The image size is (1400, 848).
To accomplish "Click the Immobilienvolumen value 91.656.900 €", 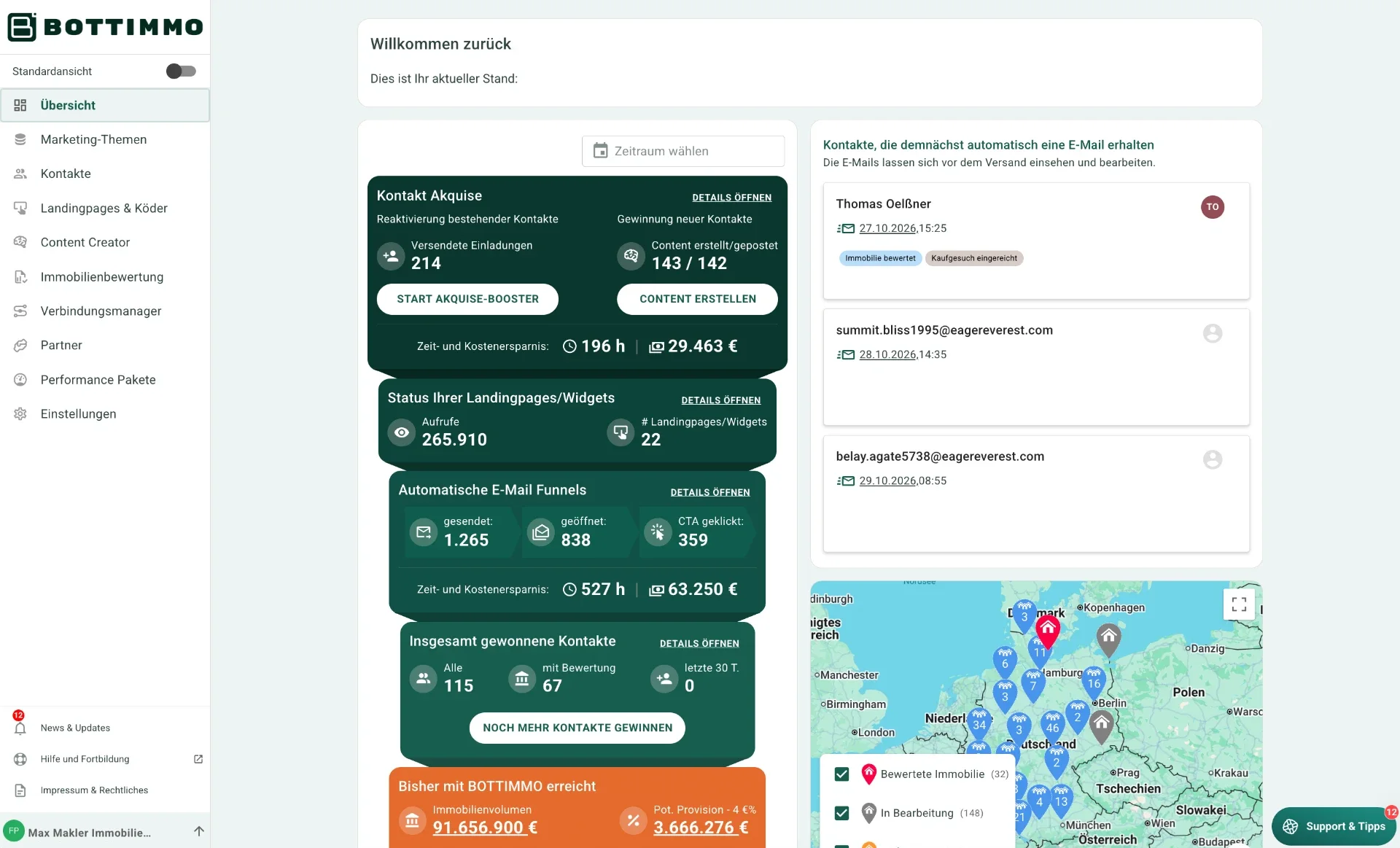I will [x=485, y=828].
